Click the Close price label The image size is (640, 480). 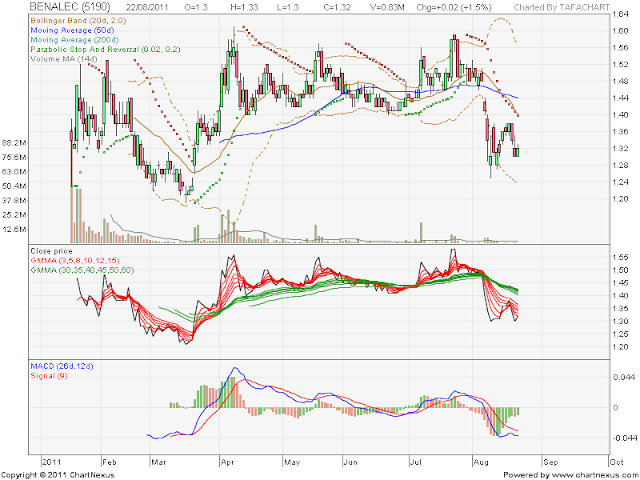[x=51, y=251]
